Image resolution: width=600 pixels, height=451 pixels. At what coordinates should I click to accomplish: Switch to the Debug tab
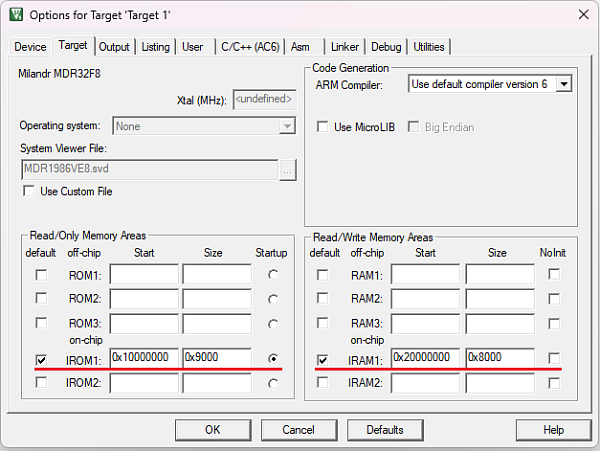386,47
